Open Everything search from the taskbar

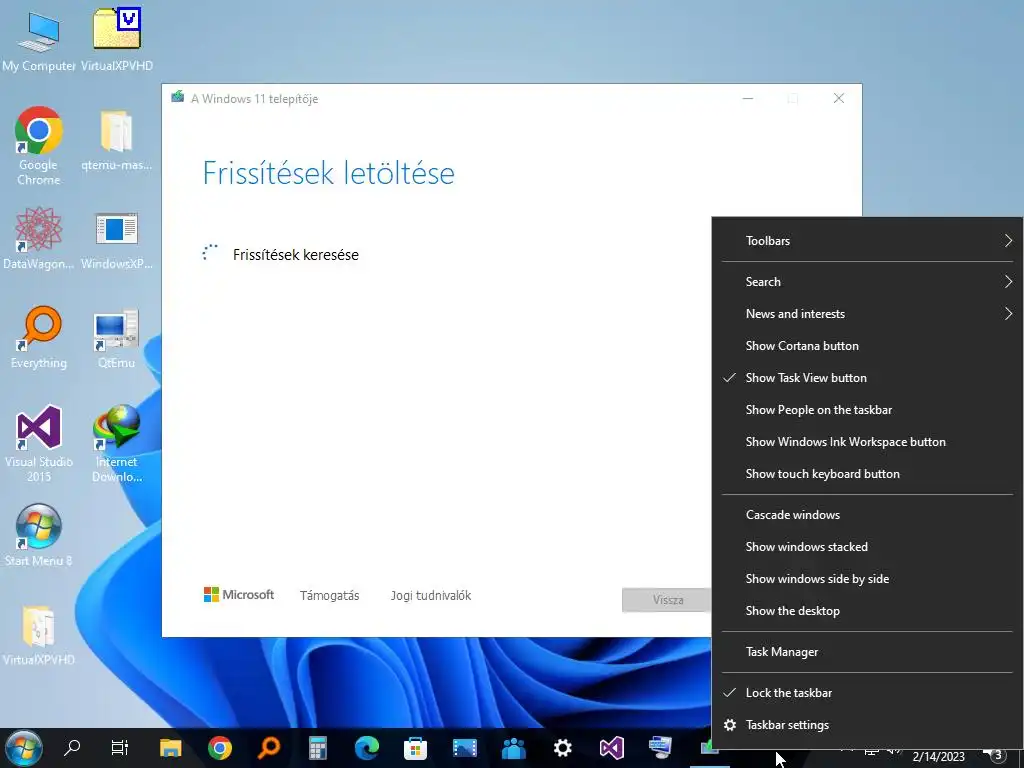coord(268,748)
